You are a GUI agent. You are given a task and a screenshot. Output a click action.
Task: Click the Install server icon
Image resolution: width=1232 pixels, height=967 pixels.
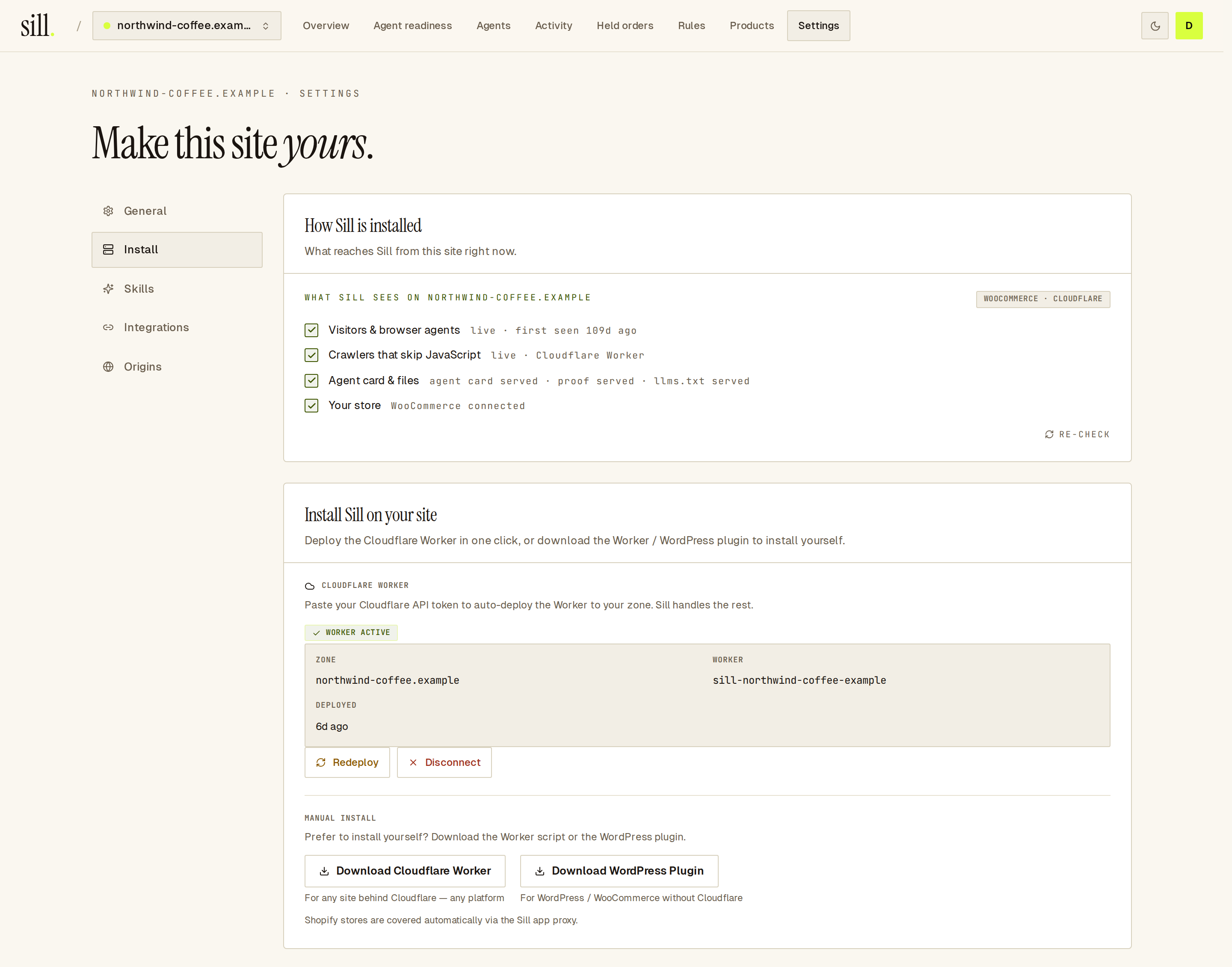coord(108,249)
